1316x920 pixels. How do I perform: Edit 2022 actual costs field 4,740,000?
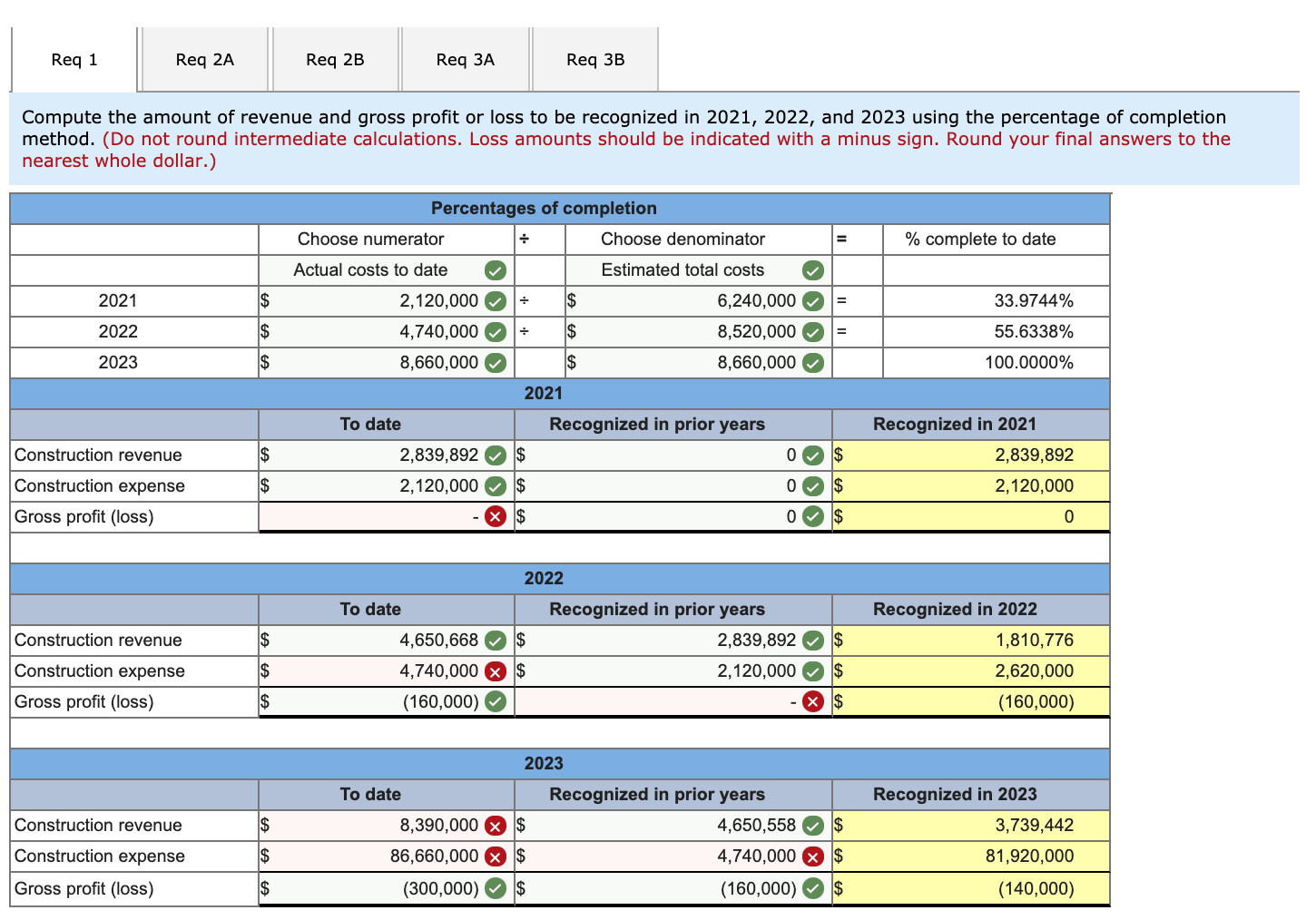coord(387,332)
